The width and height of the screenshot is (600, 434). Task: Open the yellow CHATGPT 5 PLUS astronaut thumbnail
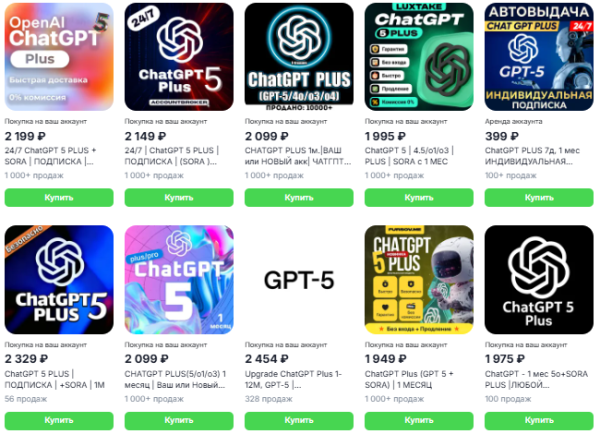click(419, 280)
